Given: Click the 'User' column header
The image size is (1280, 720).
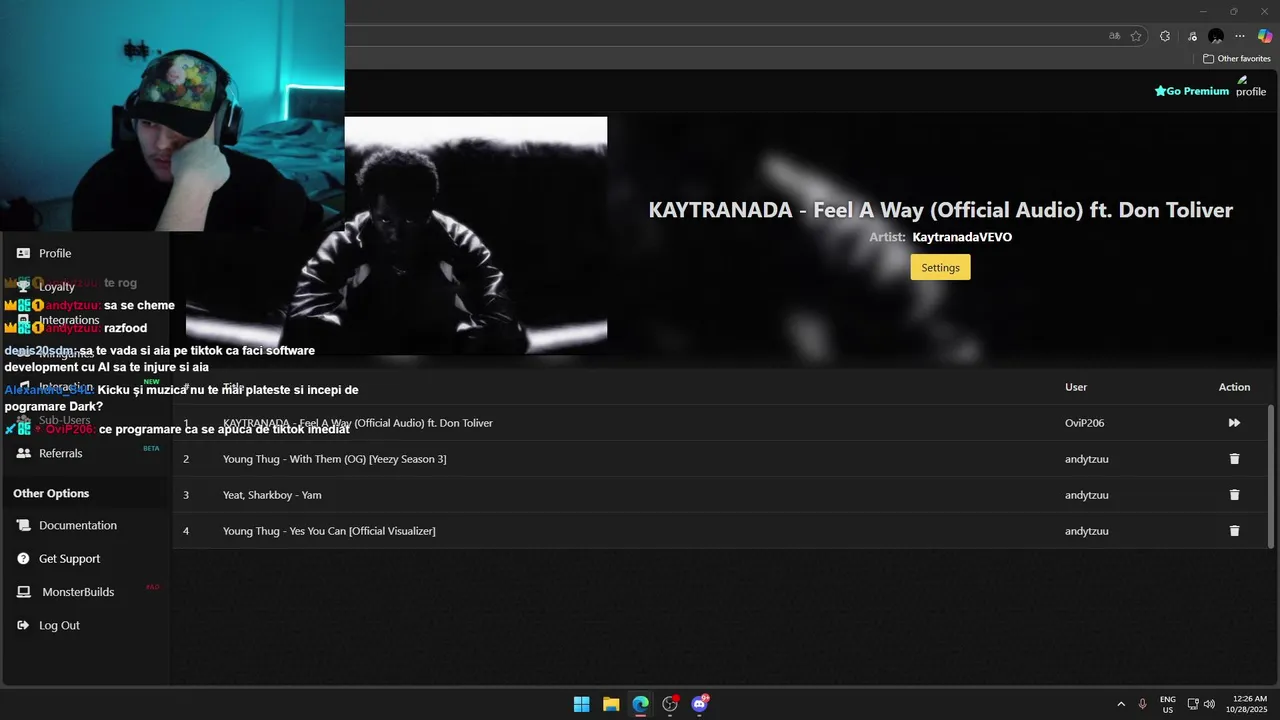Looking at the screenshot, I should [1076, 387].
